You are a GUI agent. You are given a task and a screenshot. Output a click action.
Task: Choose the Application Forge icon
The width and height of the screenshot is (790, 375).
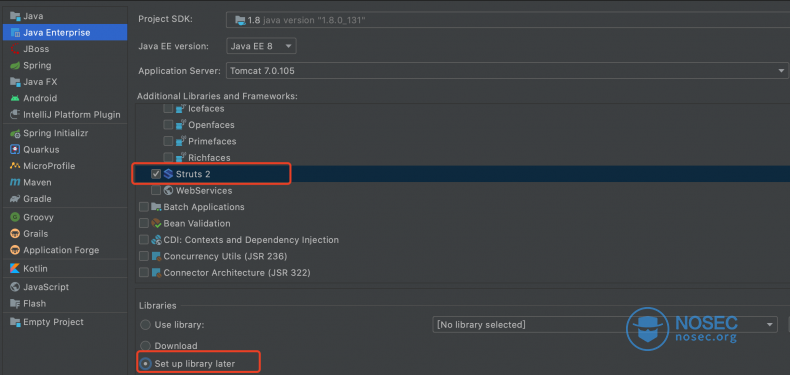pos(15,250)
